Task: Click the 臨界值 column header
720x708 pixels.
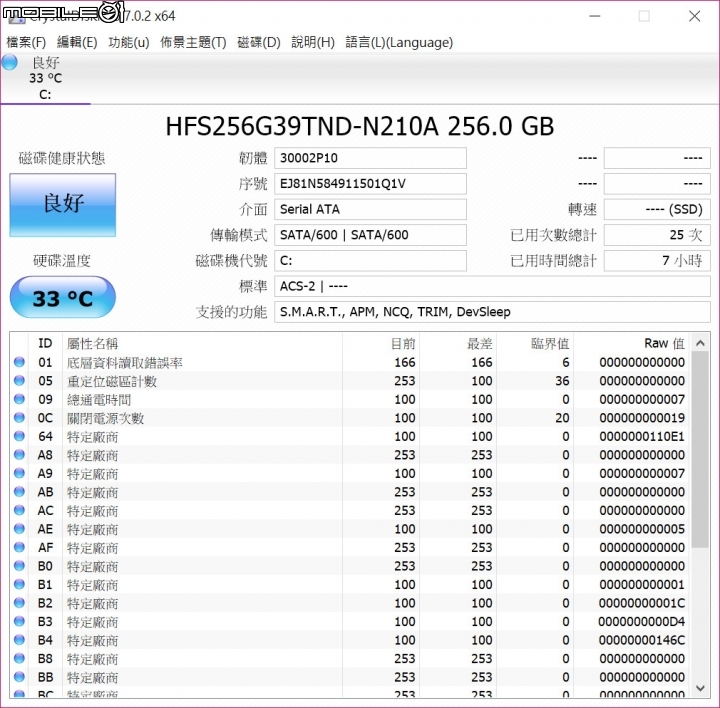Action: [535, 343]
